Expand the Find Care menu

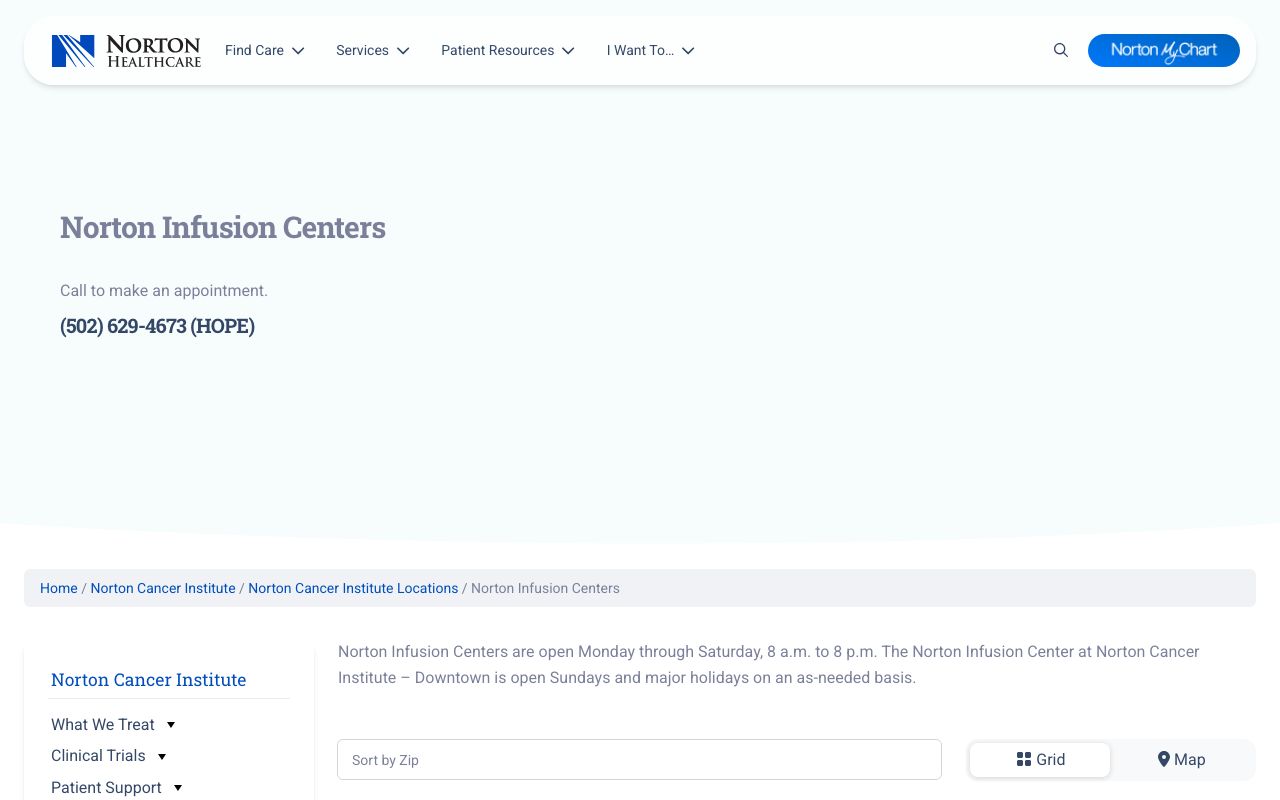[264, 50]
